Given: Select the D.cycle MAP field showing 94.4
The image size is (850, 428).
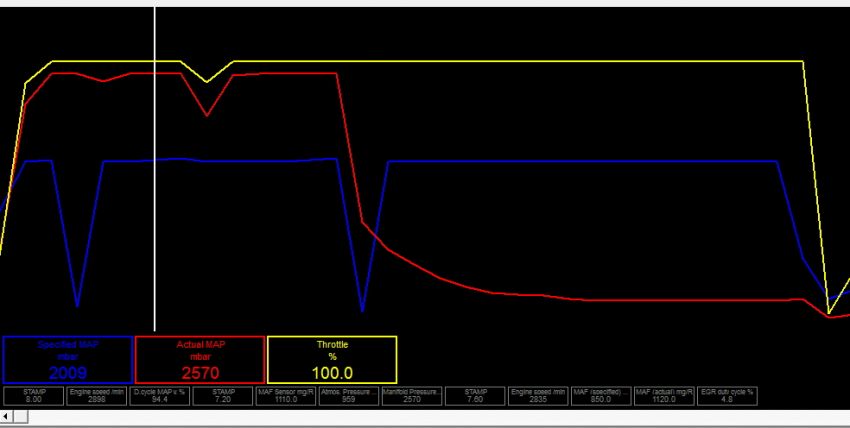Looking at the screenshot, I should point(160,395).
